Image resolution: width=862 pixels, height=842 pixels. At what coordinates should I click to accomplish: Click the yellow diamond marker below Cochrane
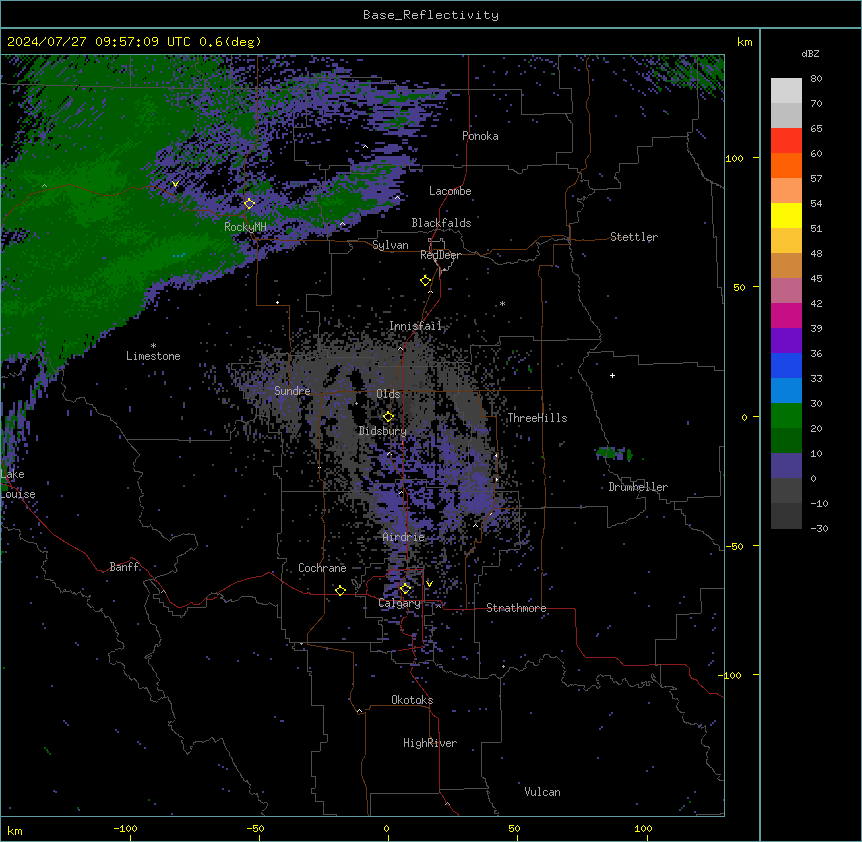click(340, 590)
